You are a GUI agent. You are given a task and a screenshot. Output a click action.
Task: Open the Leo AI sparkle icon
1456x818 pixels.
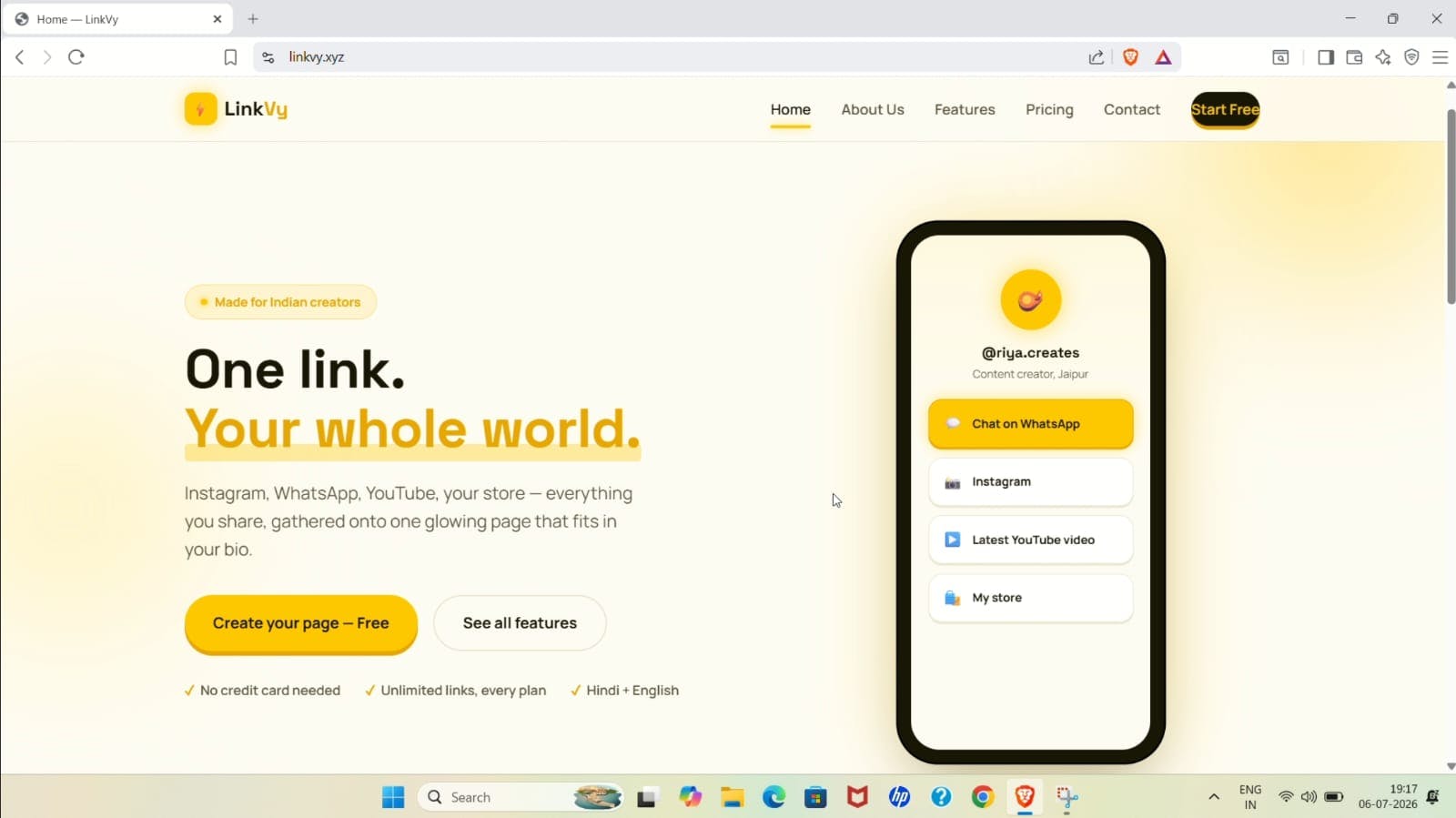[1383, 57]
